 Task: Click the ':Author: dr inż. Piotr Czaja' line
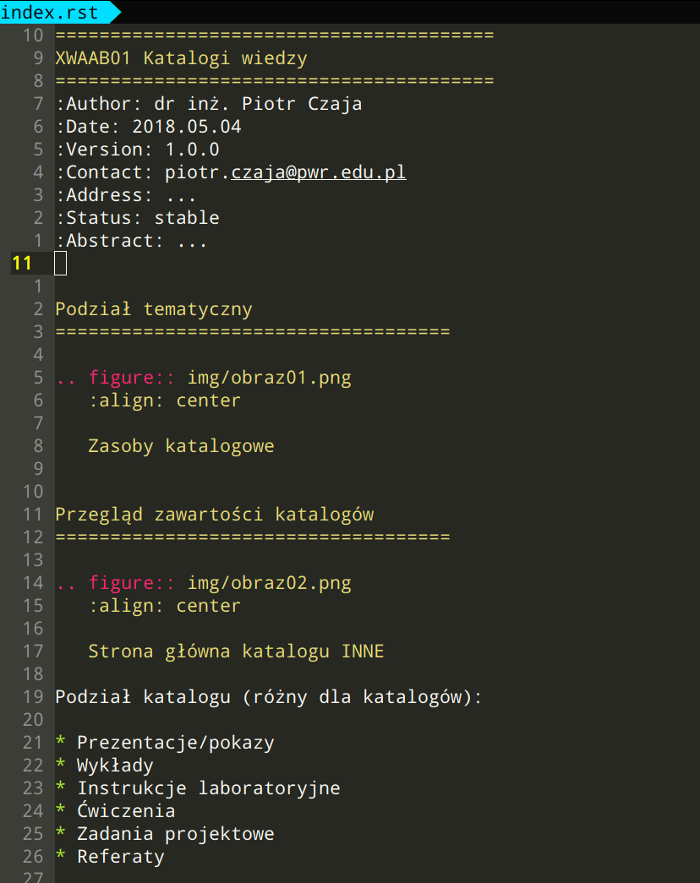click(209, 104)
